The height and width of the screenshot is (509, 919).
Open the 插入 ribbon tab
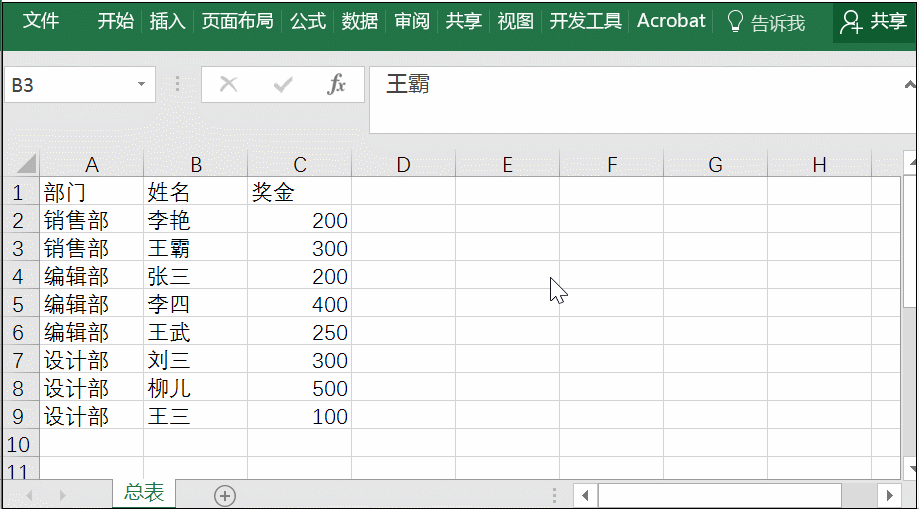click(167, 22)
